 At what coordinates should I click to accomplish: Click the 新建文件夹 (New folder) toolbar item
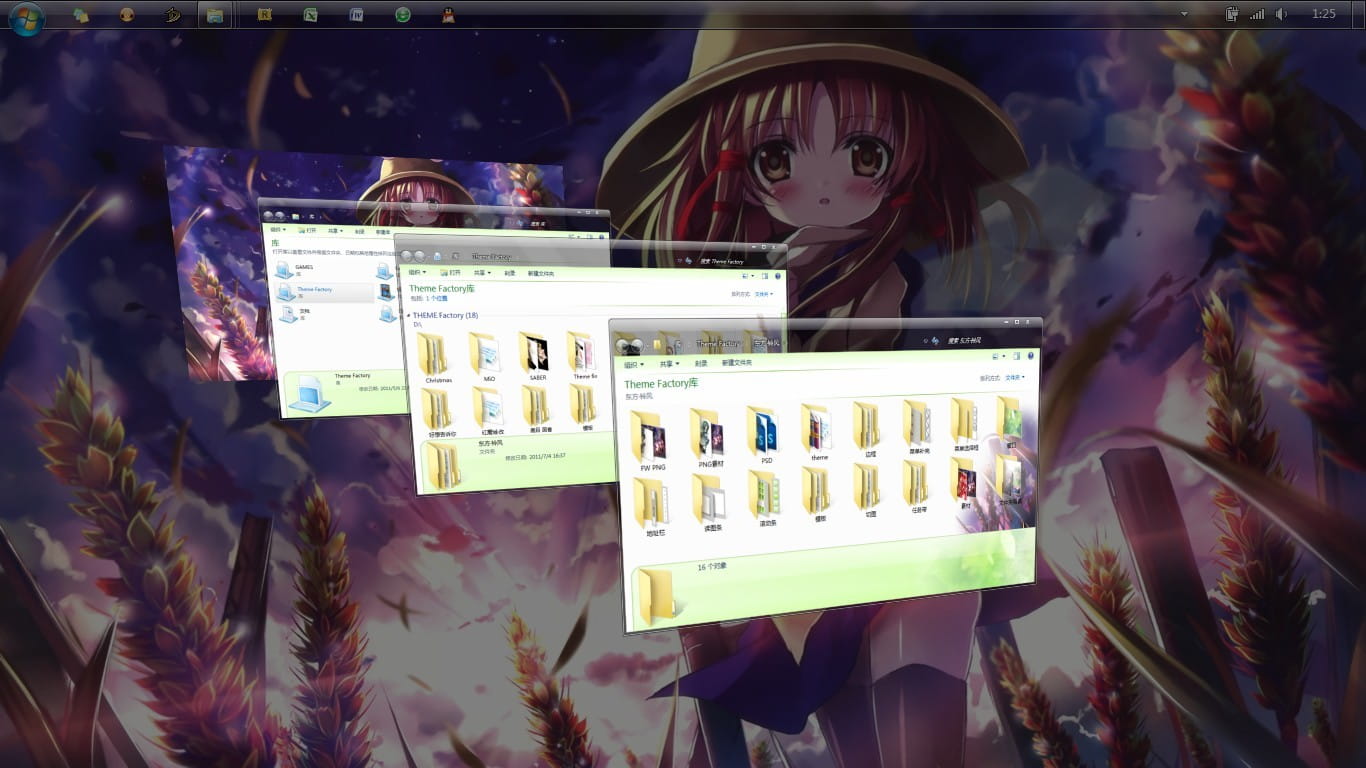pyautogui.click(x=735, y=363)
